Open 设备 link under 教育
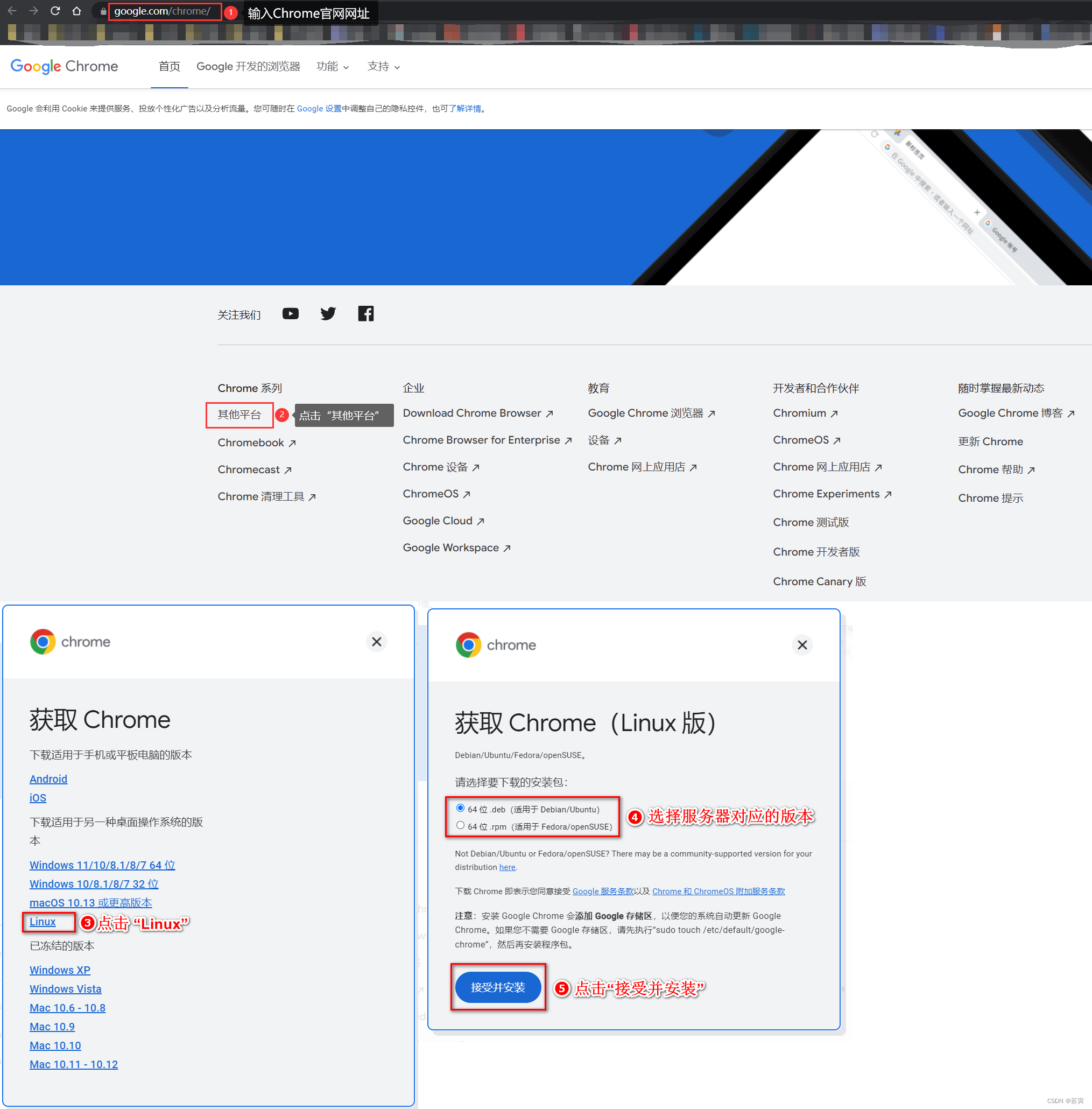 point(604,440)
